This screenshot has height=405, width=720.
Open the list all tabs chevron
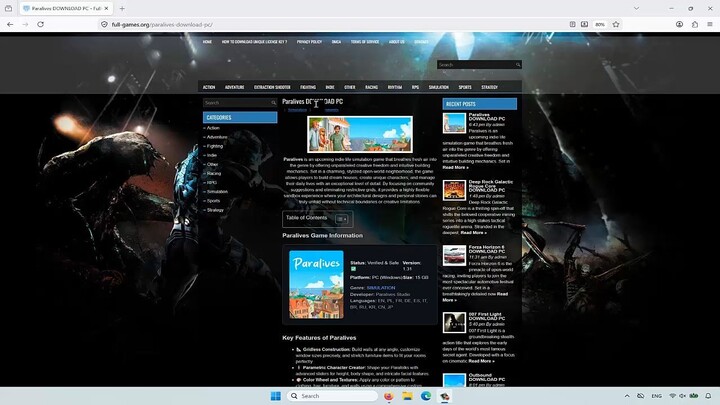point(636,8)
